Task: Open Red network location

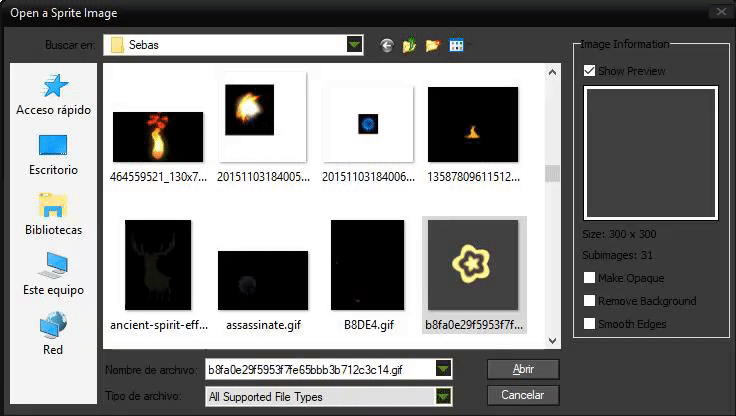Action: coord(53,334)
